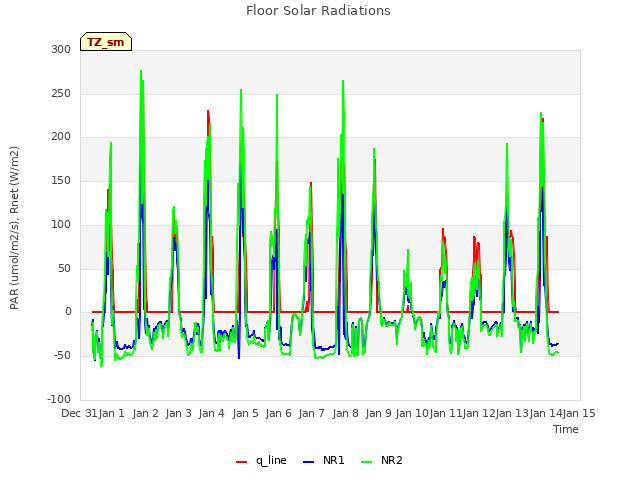Click the 100 y-axis value
640x480 pixels.
tap(61, 224)
